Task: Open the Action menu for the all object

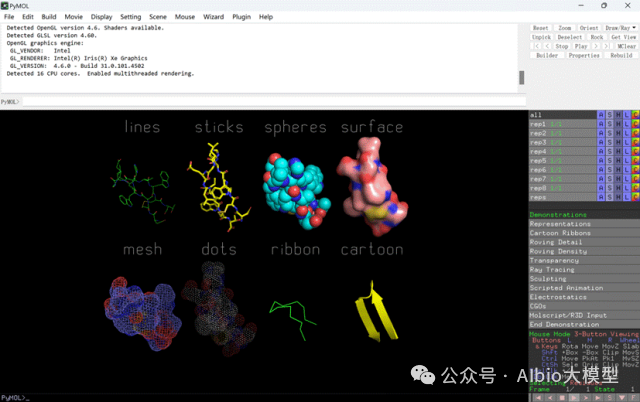Action: pos(601,115)
